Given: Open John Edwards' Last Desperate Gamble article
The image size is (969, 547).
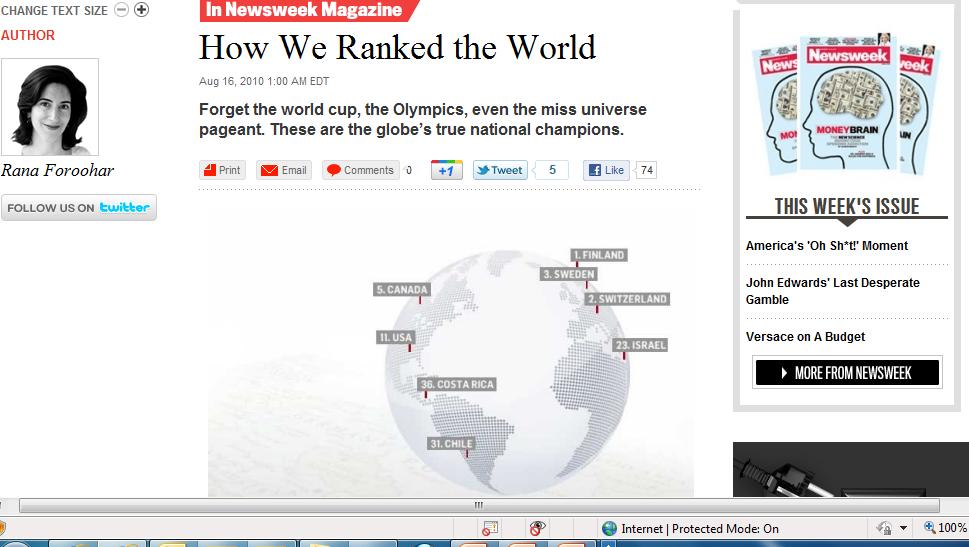Looking at the screenshot, I should [x=832, y=291].
